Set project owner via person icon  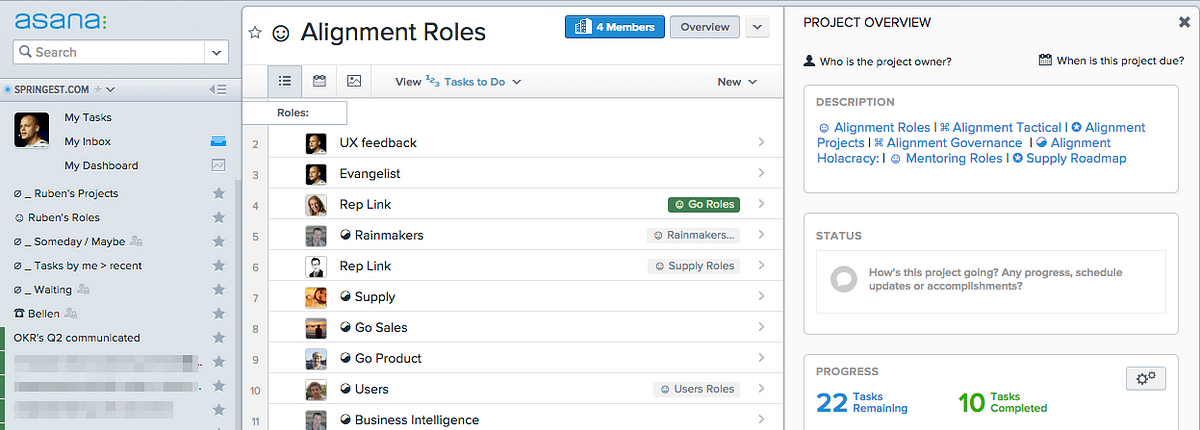click(x=810, y=62)
